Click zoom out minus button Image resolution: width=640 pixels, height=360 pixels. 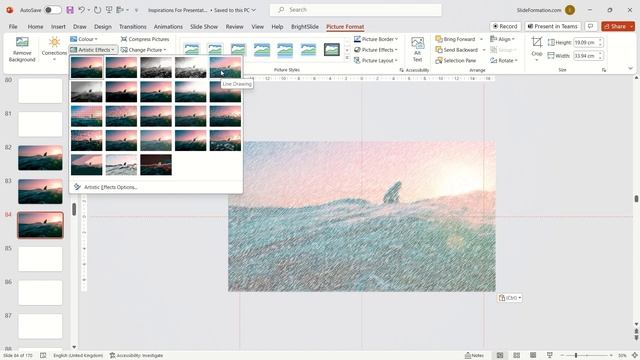[562, 356]
